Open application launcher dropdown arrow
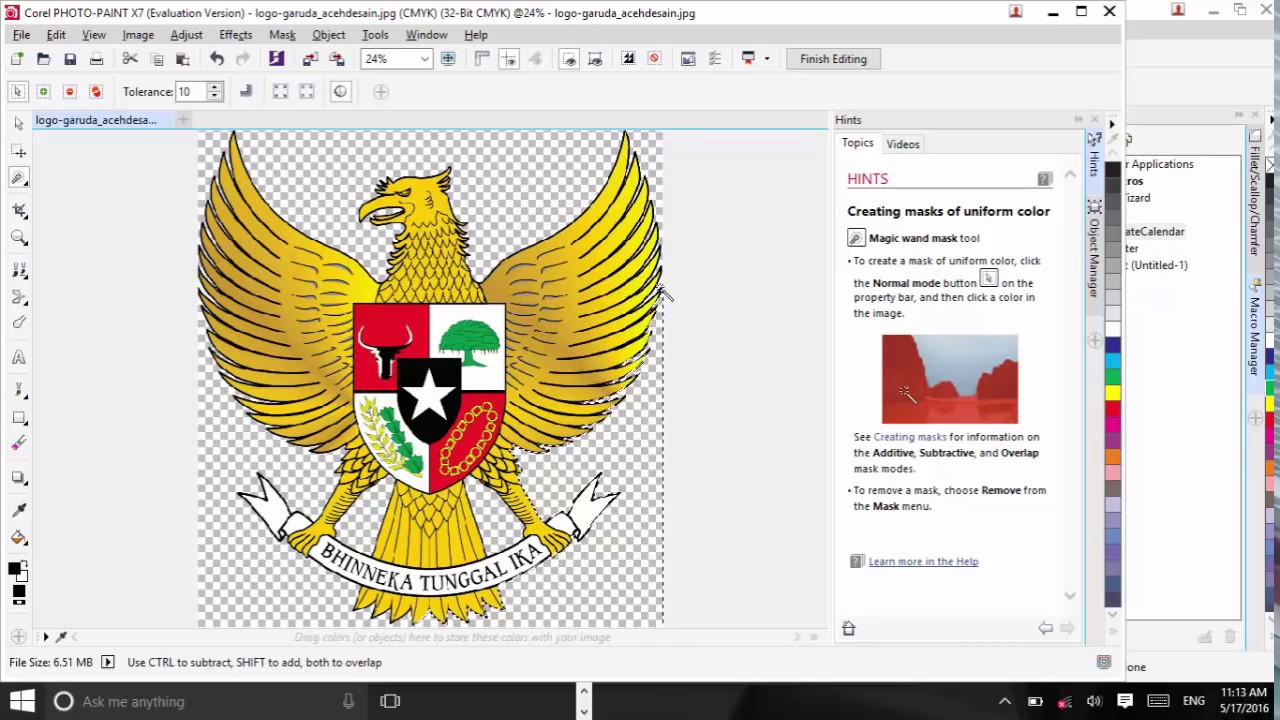 tap(767, 59)
